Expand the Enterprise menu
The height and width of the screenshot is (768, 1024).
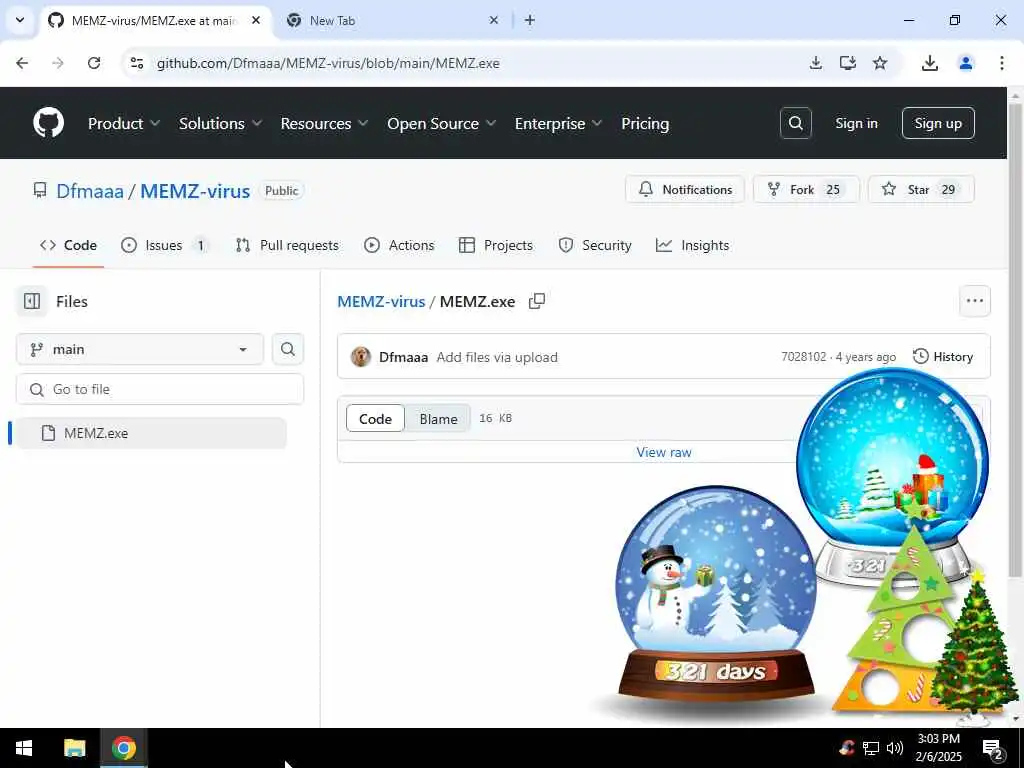(558, 123)
